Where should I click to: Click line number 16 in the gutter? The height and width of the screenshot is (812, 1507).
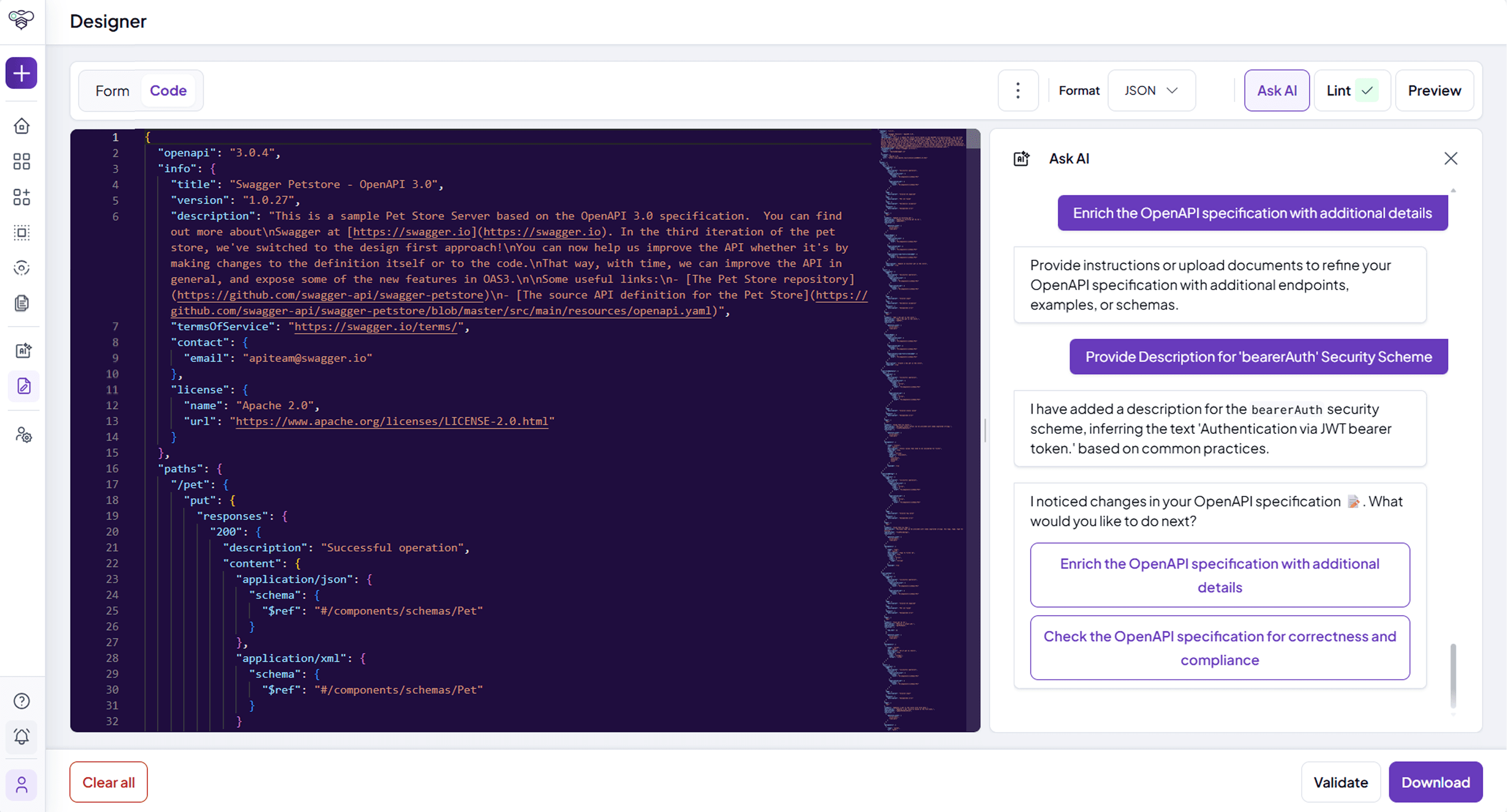[x=112, y=469]
